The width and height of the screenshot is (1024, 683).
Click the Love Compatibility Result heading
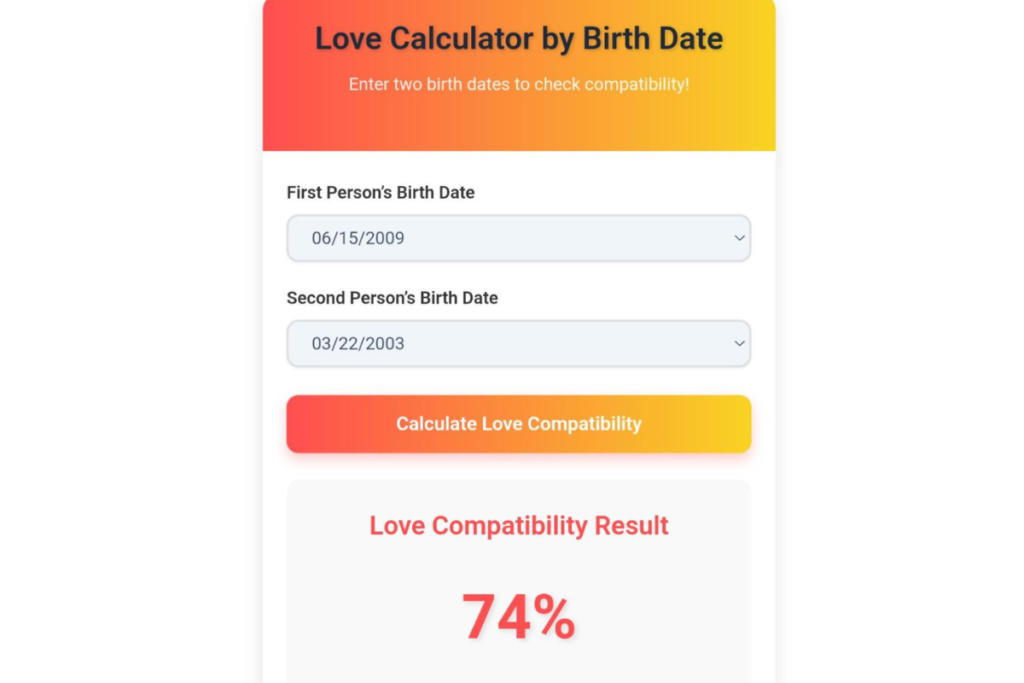pos(518,525)
